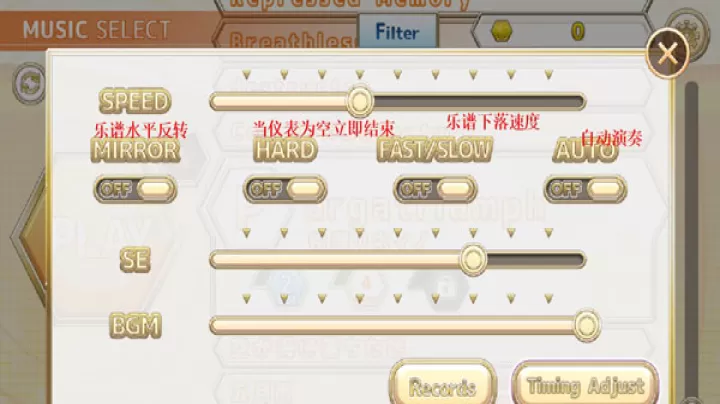Click the first tick marker above SPEED slider
Viewport: 720px width, 404px height.
pos(246,74)
